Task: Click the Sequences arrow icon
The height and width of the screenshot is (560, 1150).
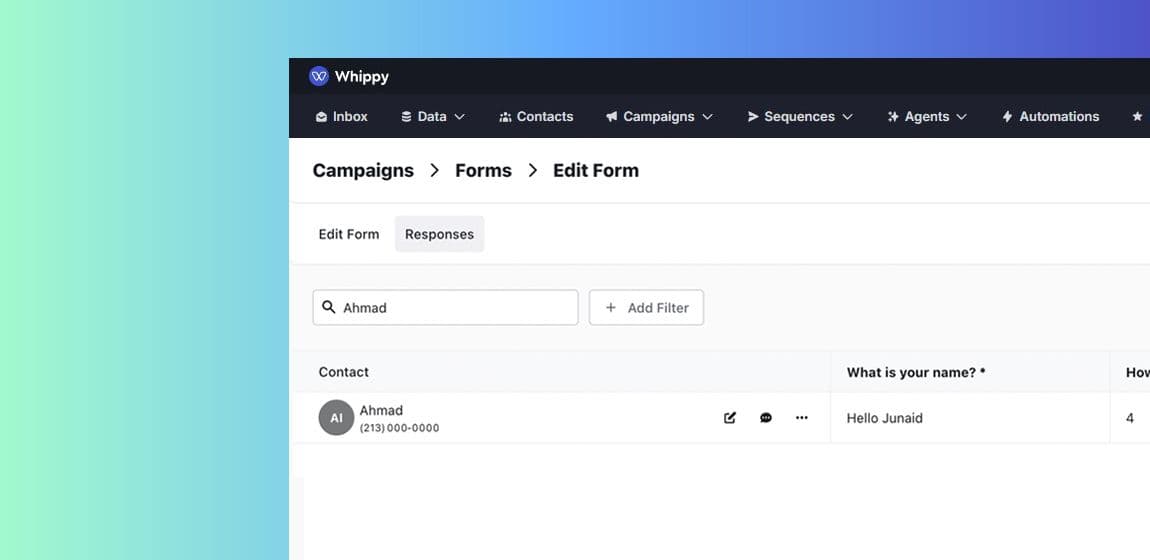Action: [752, 117]
